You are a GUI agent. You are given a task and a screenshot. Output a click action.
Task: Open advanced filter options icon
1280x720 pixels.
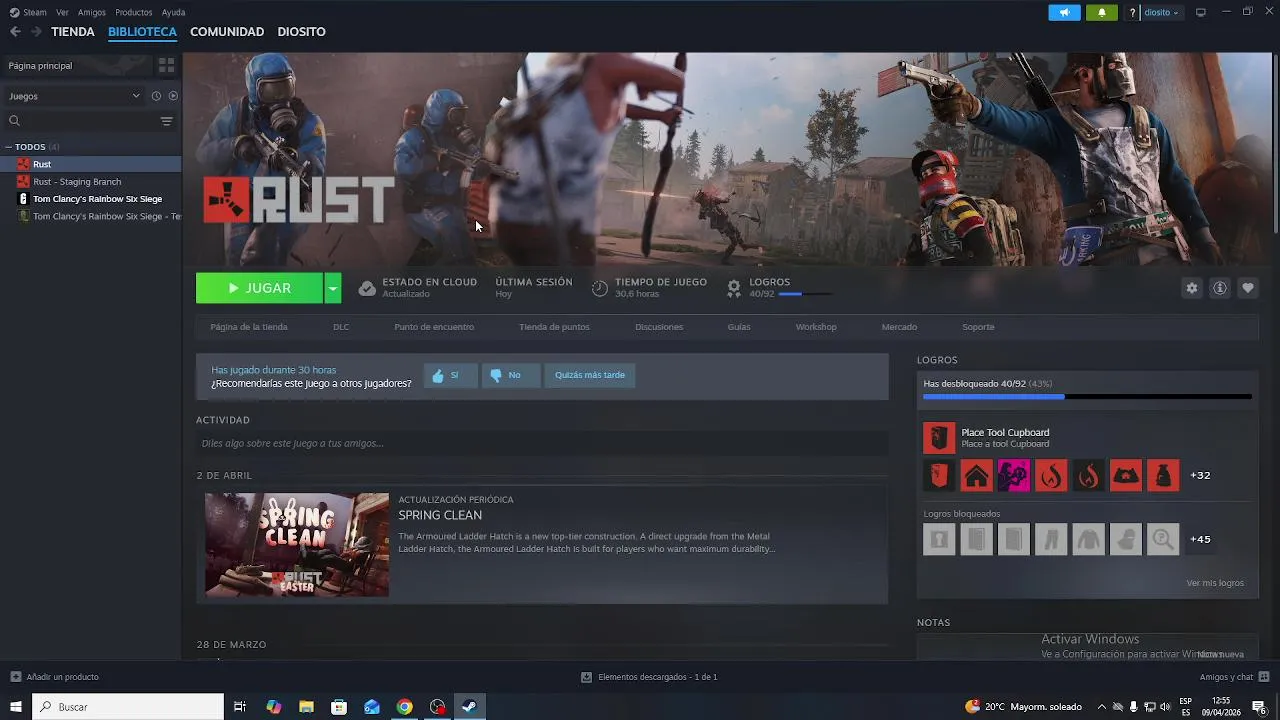[x=166, y=121]
